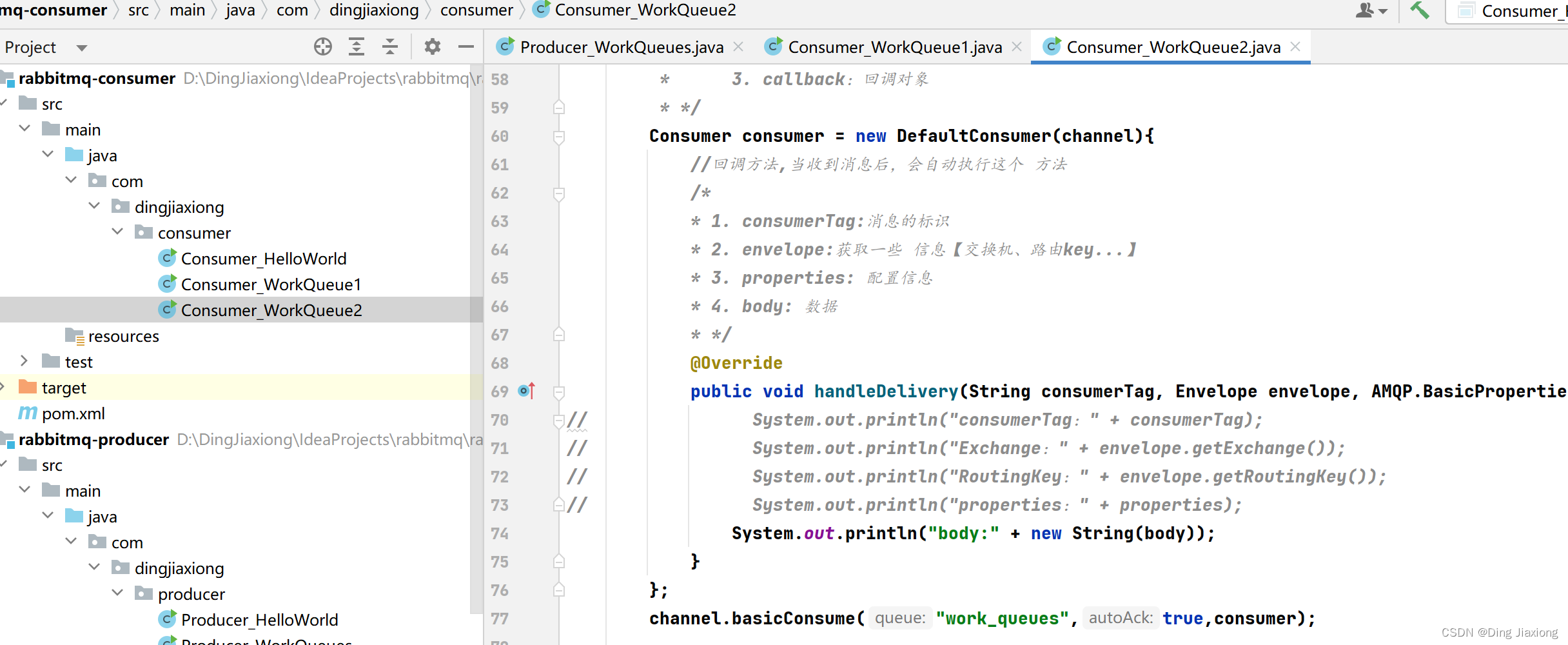This screenshot has width=1568, height=645.
Task: Click the Collapse All icon in Project panel
Action: point(390,46)
